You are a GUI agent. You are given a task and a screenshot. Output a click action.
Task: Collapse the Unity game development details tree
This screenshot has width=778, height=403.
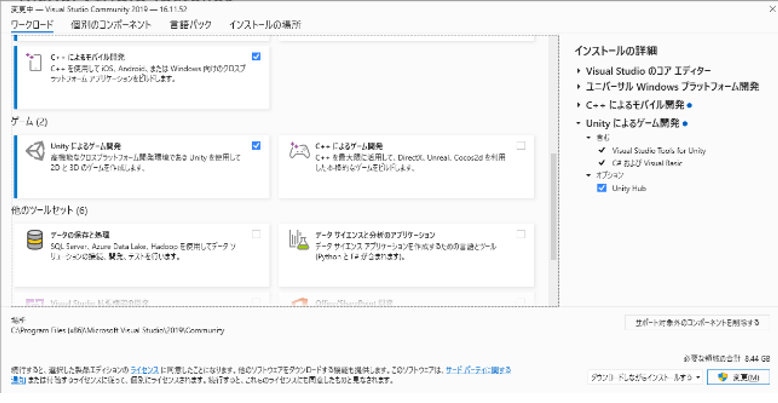tap(579, 123)
